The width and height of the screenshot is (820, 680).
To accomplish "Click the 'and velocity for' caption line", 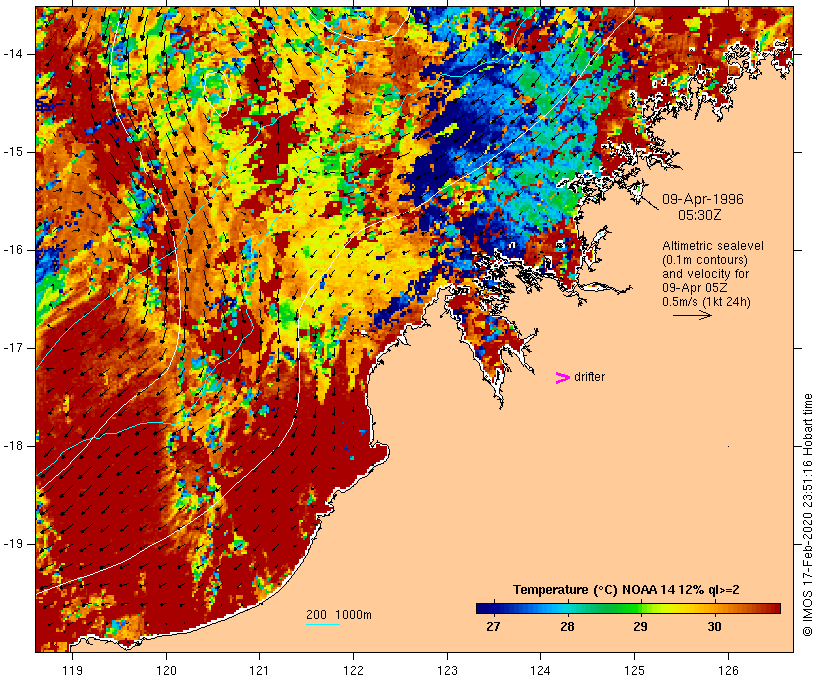I will (x=705, y=274).
